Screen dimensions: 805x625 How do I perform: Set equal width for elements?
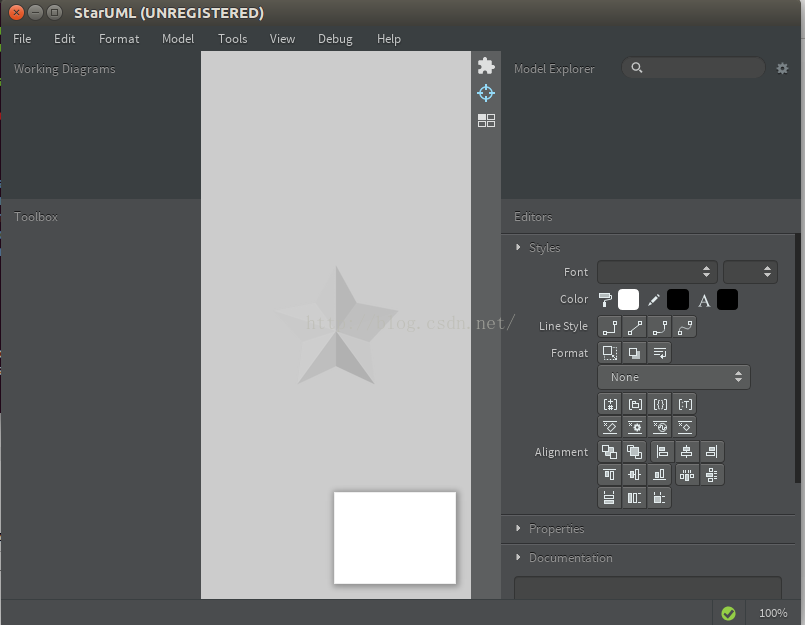(x=609, y=498)
